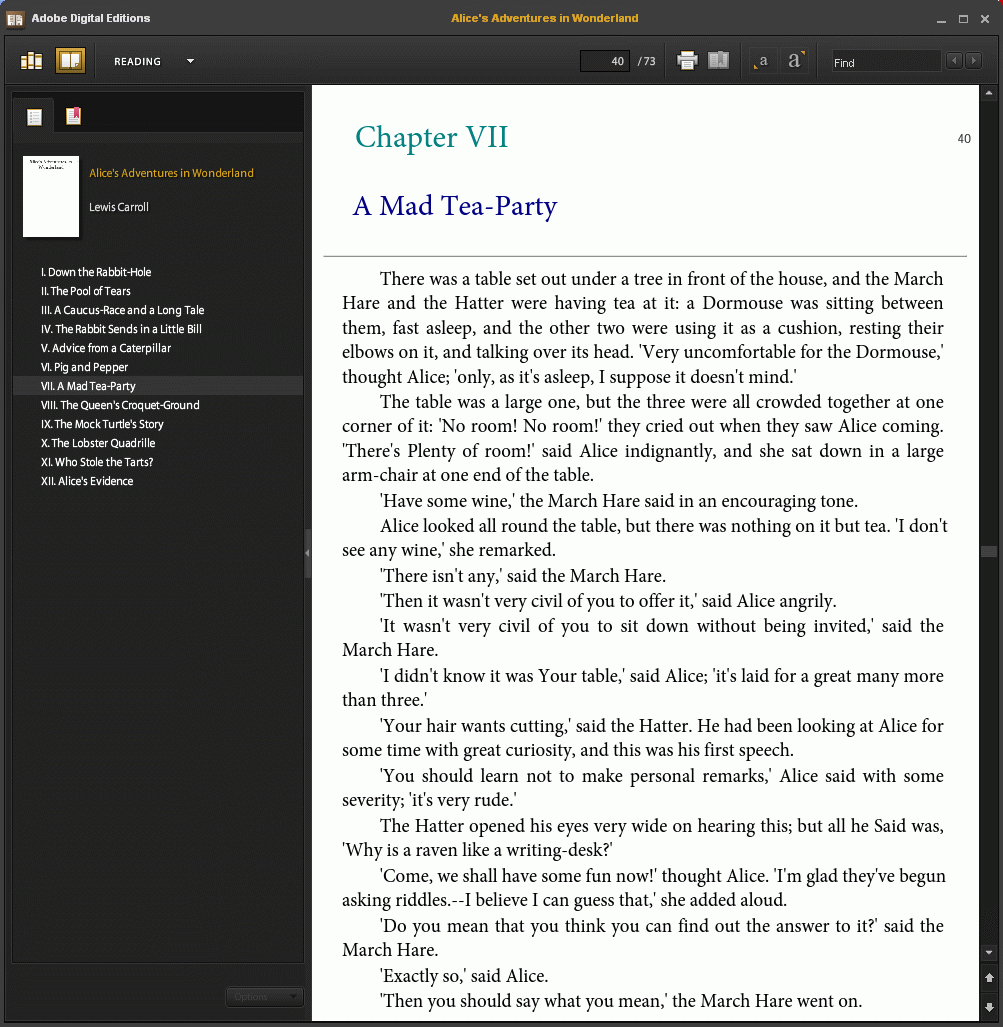Go to 'IV. The Rabbit Sends in a Little Bill'
The image size is (1003, 1027).
pos(121,329)
